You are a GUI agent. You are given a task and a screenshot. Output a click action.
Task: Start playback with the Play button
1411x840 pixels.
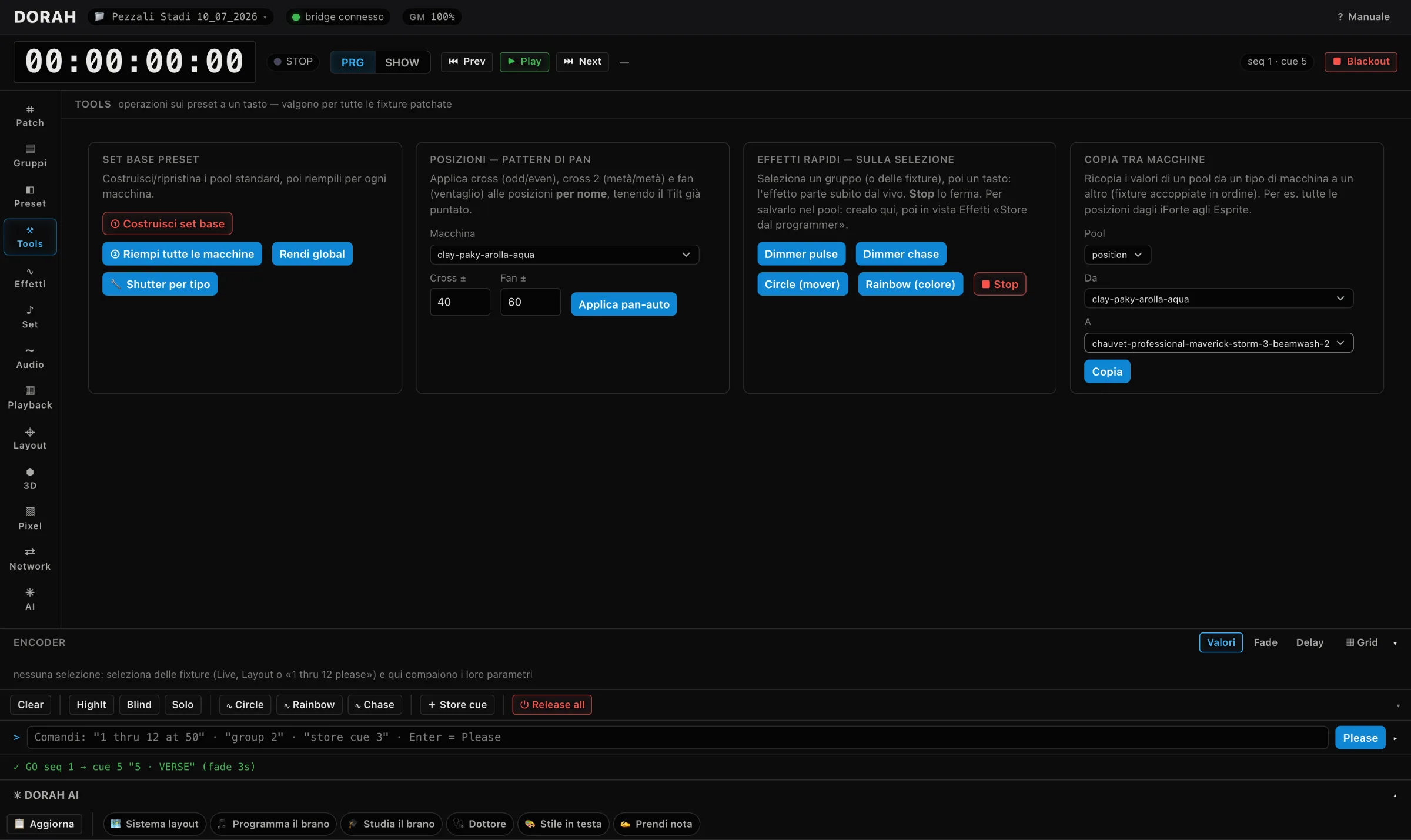524,62
